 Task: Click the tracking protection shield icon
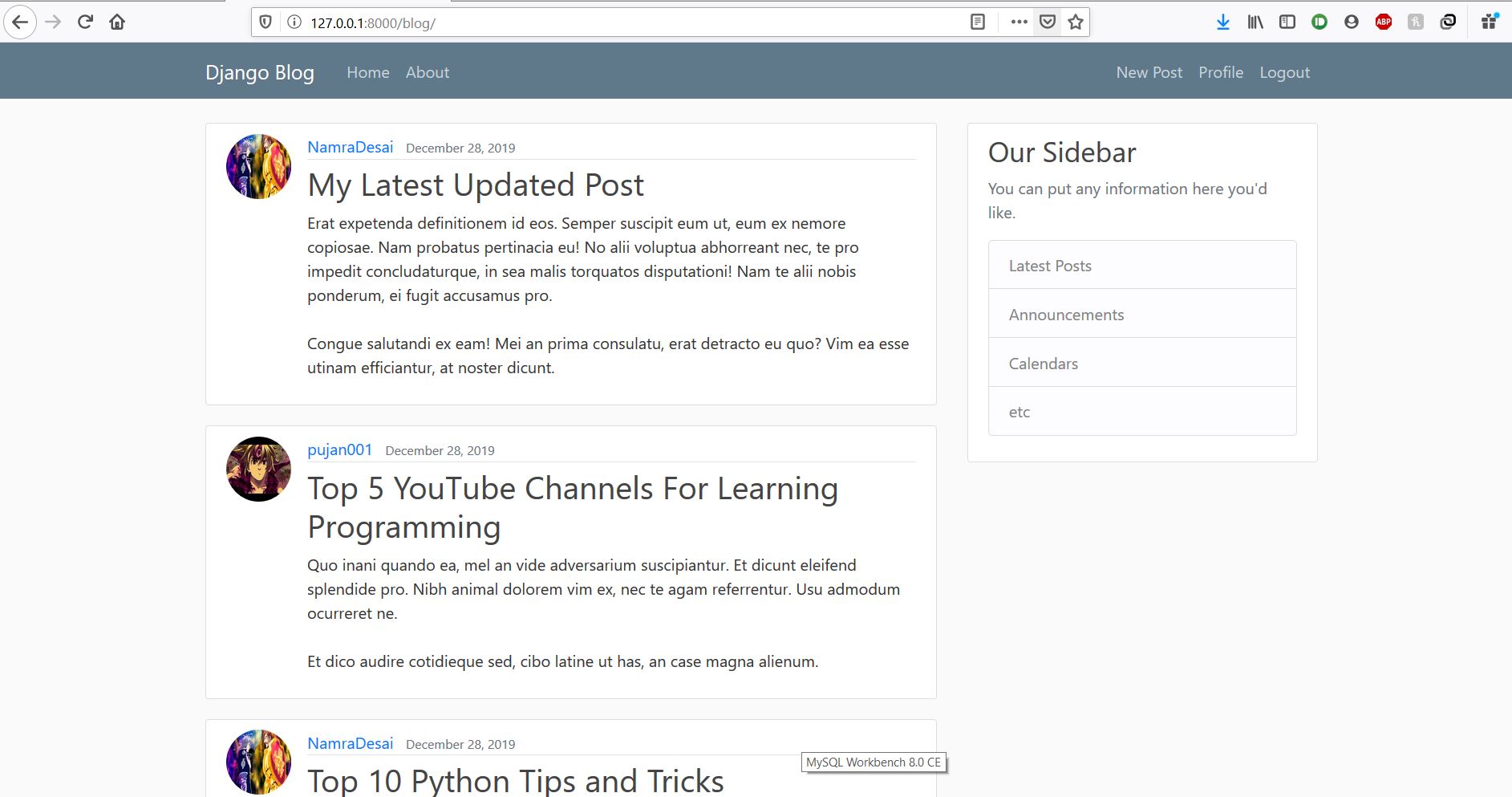[x=266, y=22]
